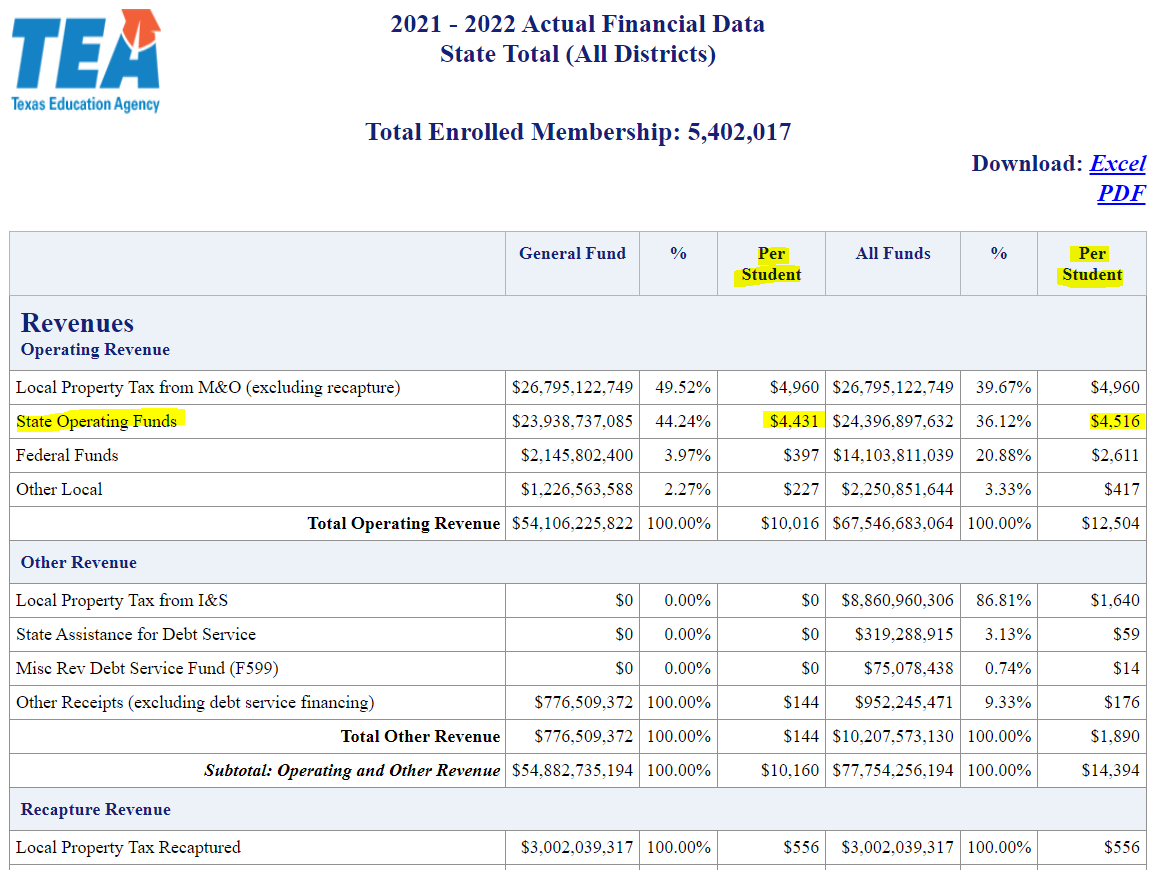Select the '2021 - 2022 Actual Financial Data' title
This screenshot has height=870, width=1154.
coord(578,24)
